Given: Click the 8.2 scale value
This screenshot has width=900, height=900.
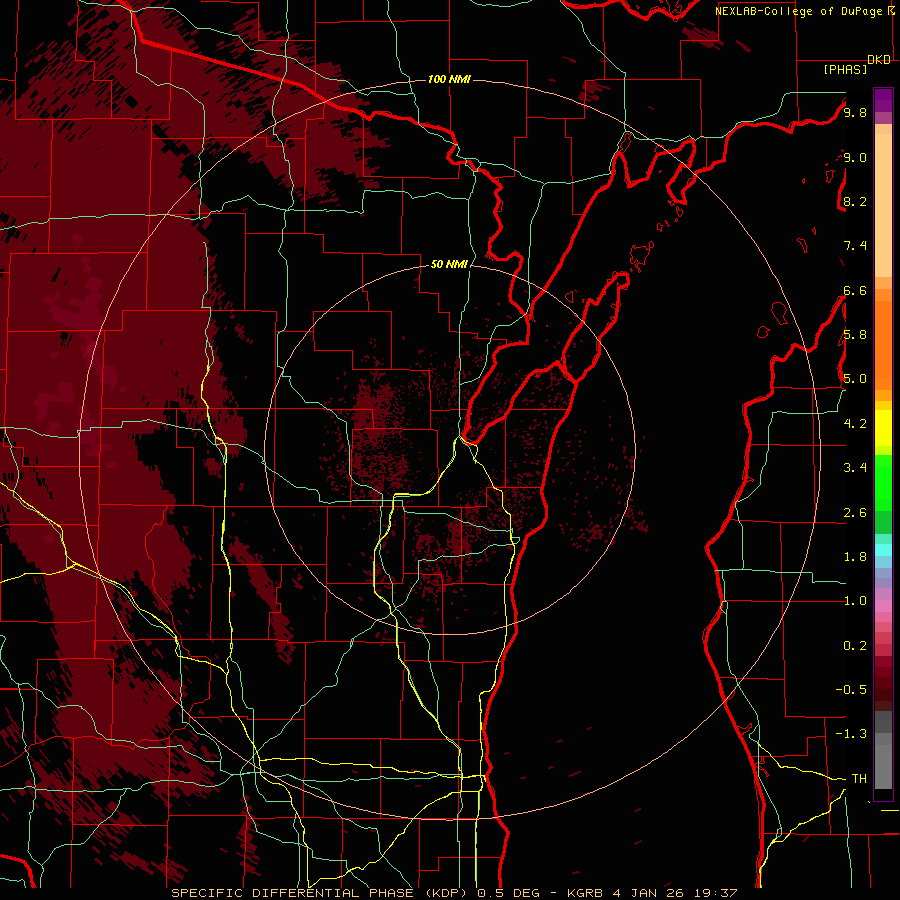Looking at the screenshot, I should click(855, 202).
